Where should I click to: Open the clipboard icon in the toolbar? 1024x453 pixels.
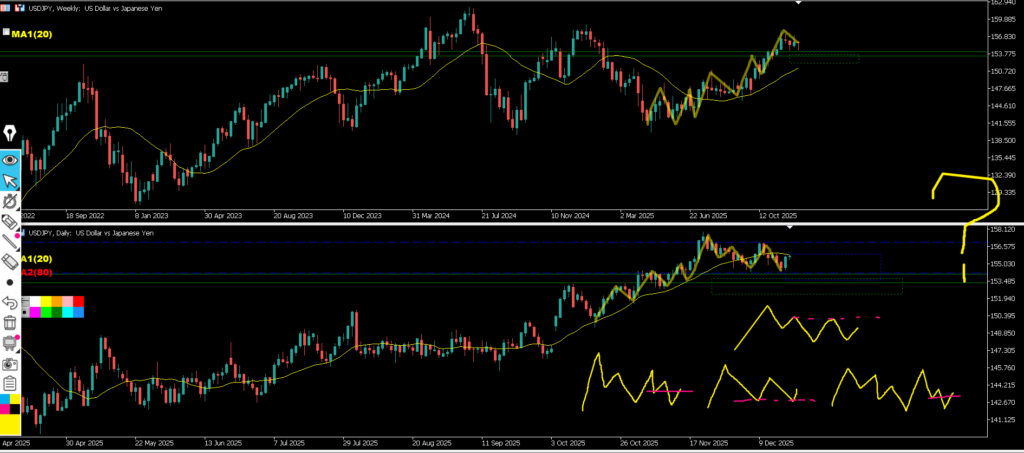pyautogui.click(x=11, y=383)
